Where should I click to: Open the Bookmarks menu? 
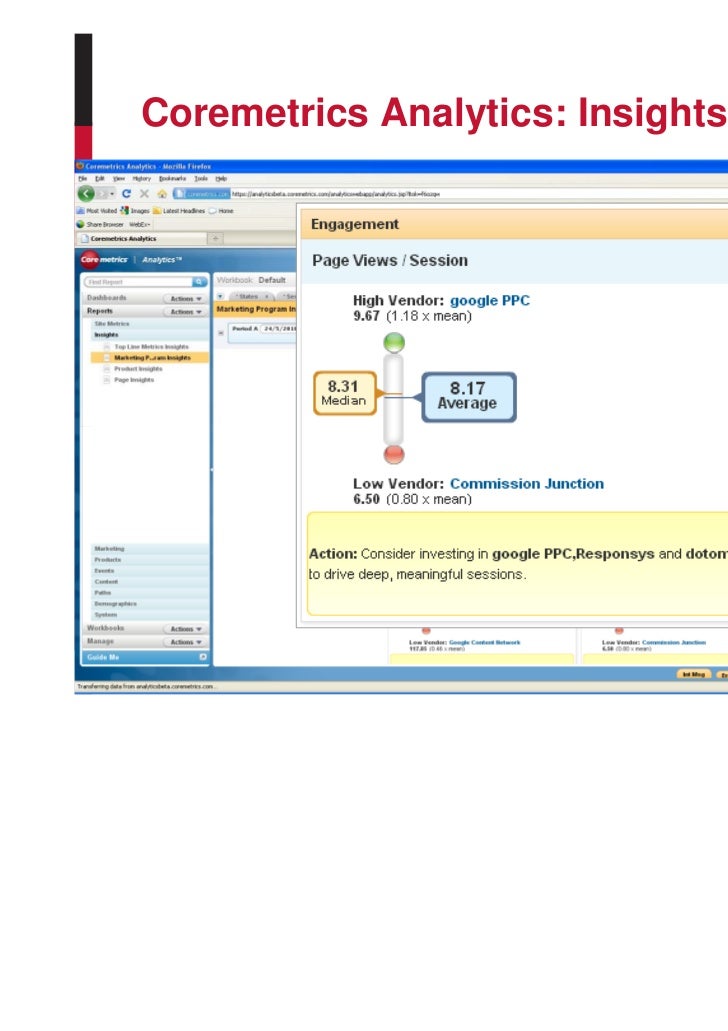172,178
